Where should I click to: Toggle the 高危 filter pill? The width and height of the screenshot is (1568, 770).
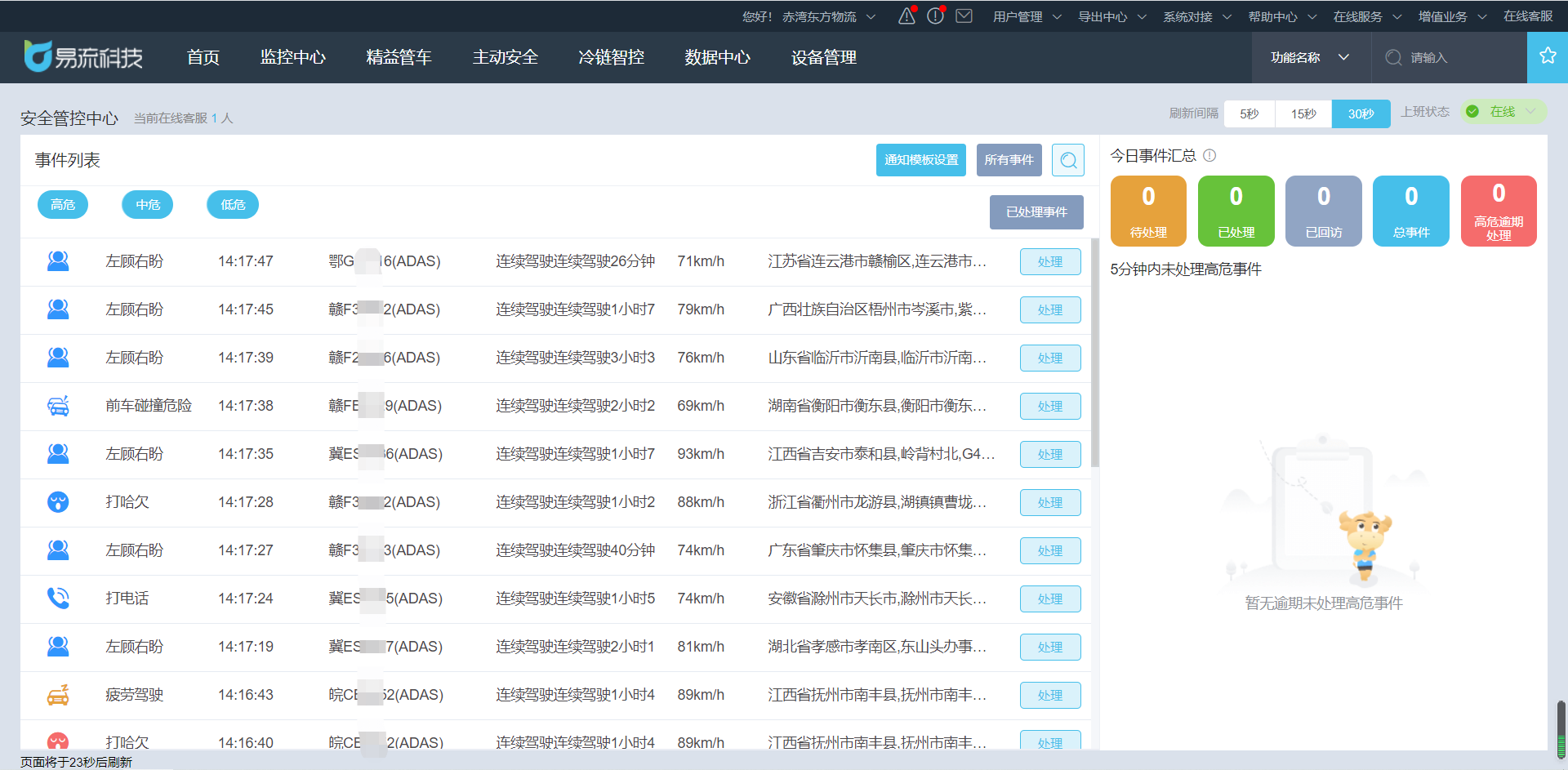point(63,205)
